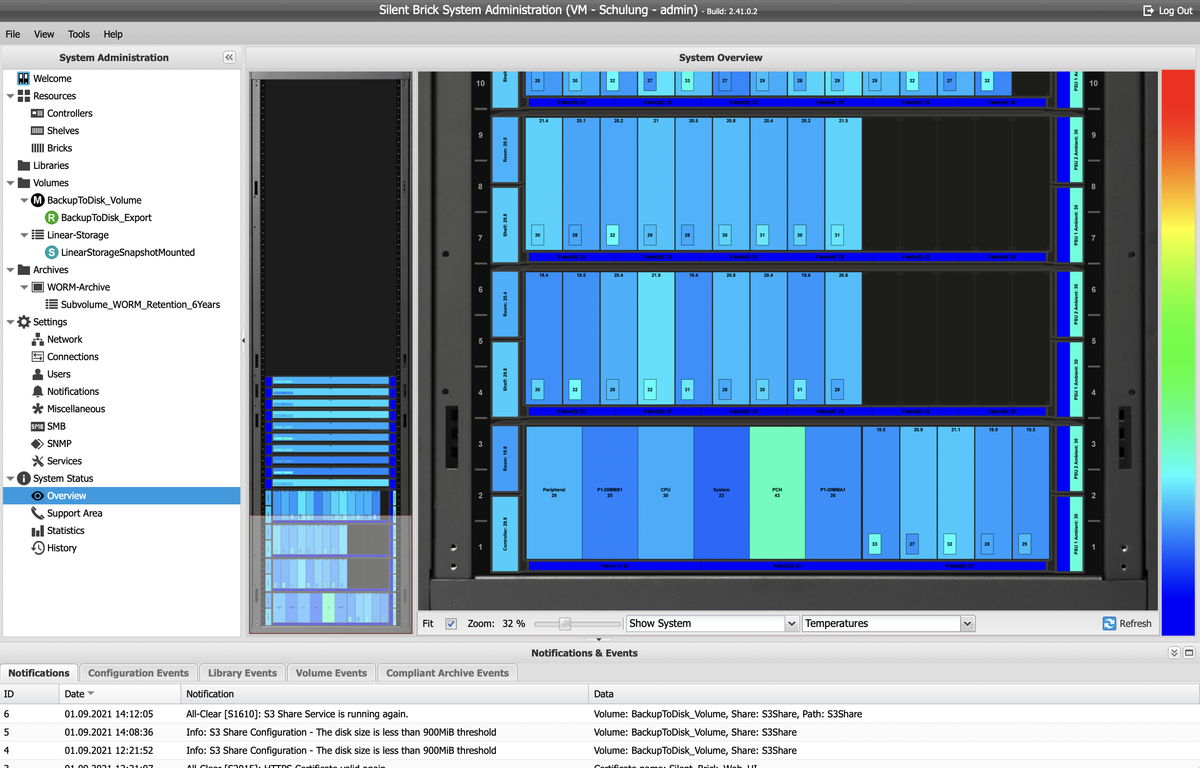Click the Zoom slider handle
Image resolution: width=1200 pixels, height=768 pixels.
[565, 624]
